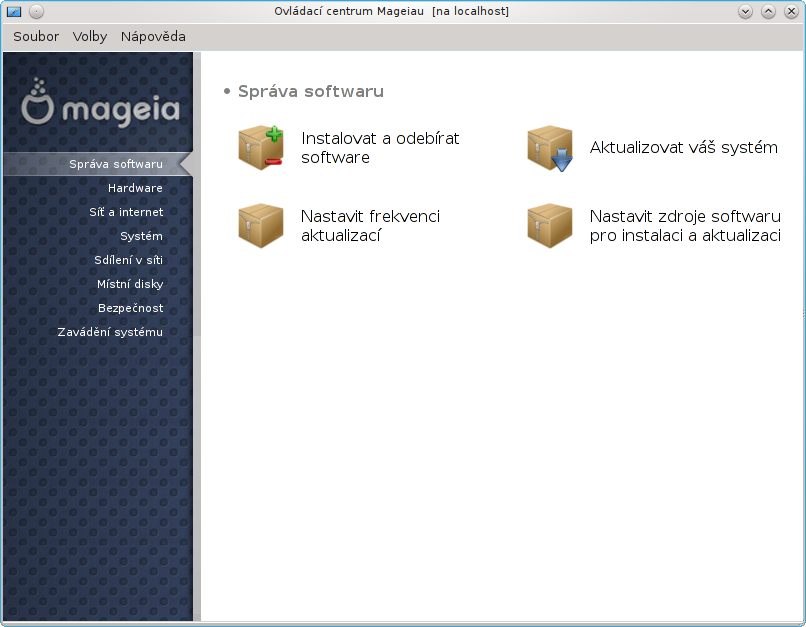806x627 pixels.
Task: Click the Mageia logo in sidebar
Action: coord(100,103)
